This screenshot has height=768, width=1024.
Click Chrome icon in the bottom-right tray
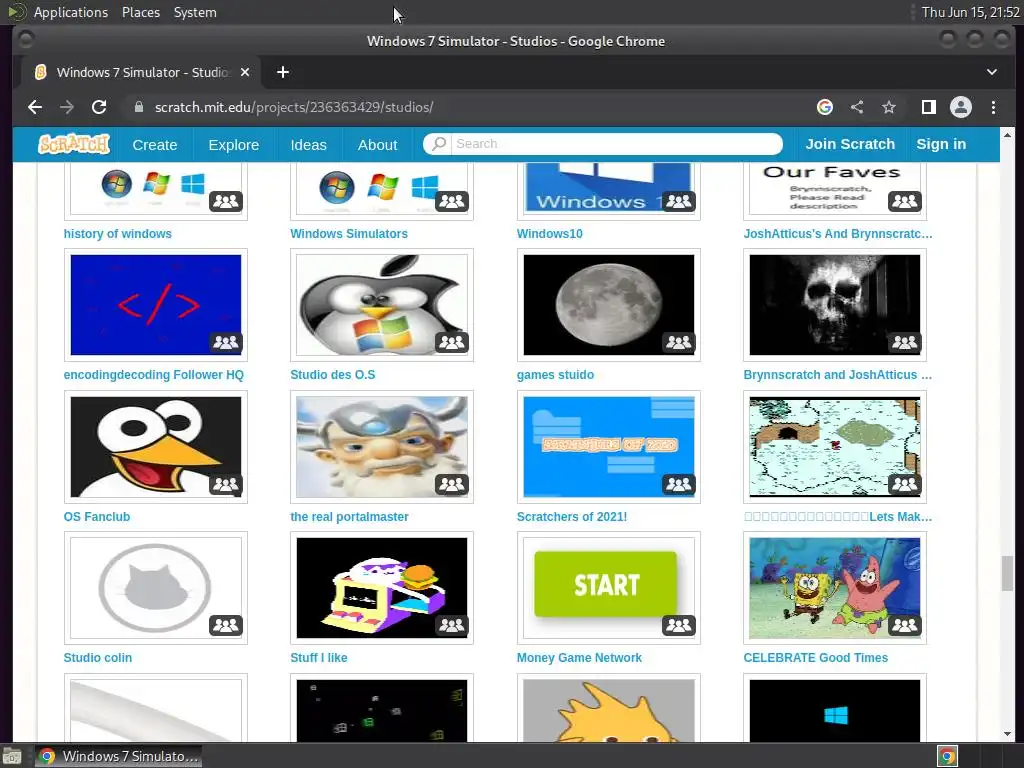click(947, 756)
